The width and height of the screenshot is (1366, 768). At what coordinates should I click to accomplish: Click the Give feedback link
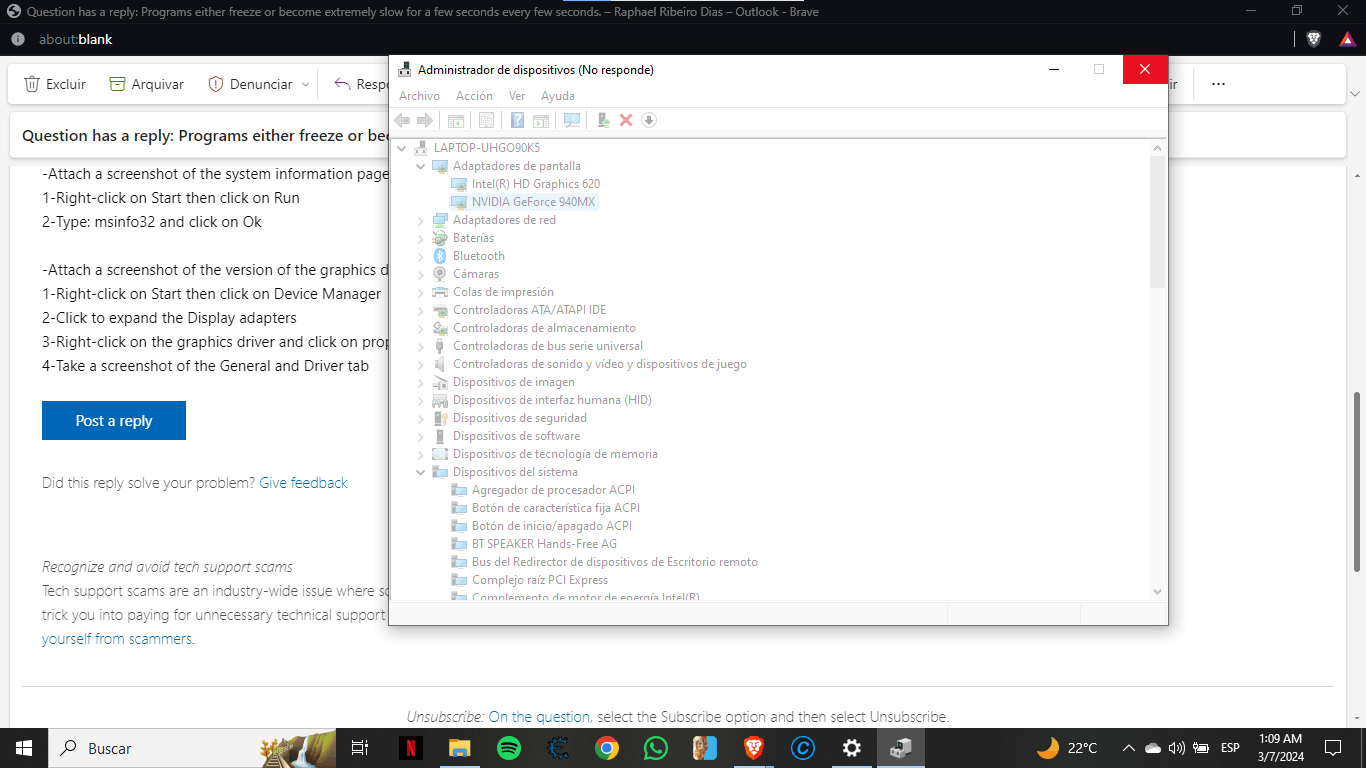click(303, 483)
